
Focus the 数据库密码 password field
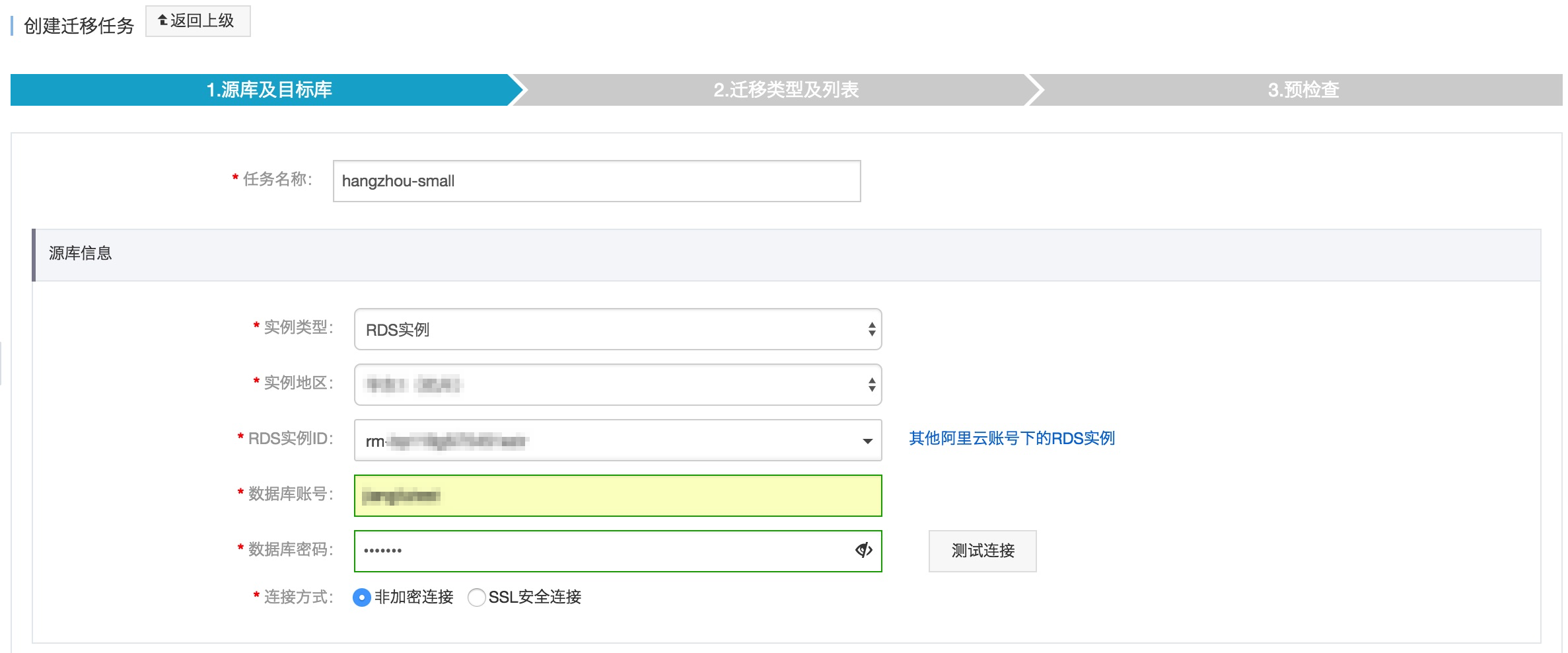pyautogui.click(x=618, y=551)
